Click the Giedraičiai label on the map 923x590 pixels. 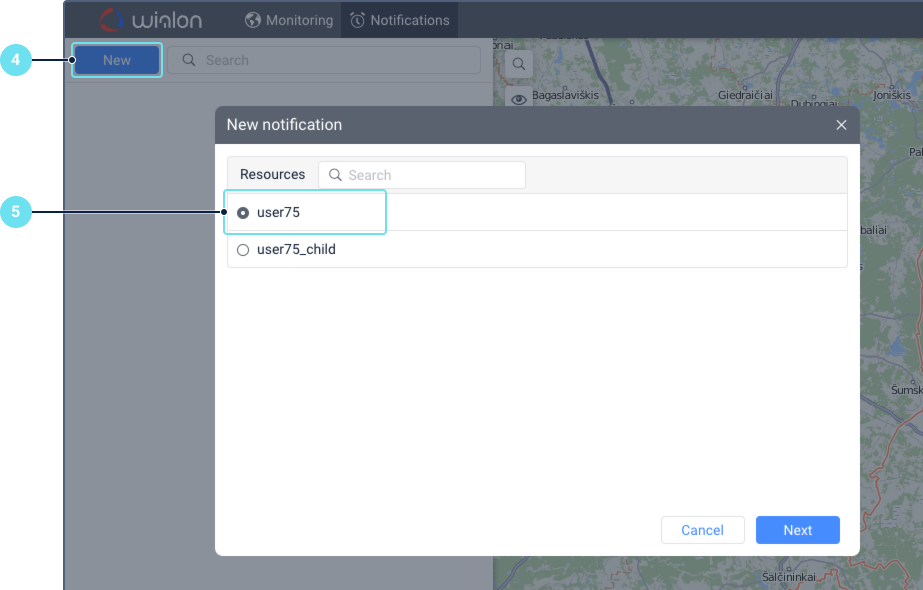click(x=745, y=95)
